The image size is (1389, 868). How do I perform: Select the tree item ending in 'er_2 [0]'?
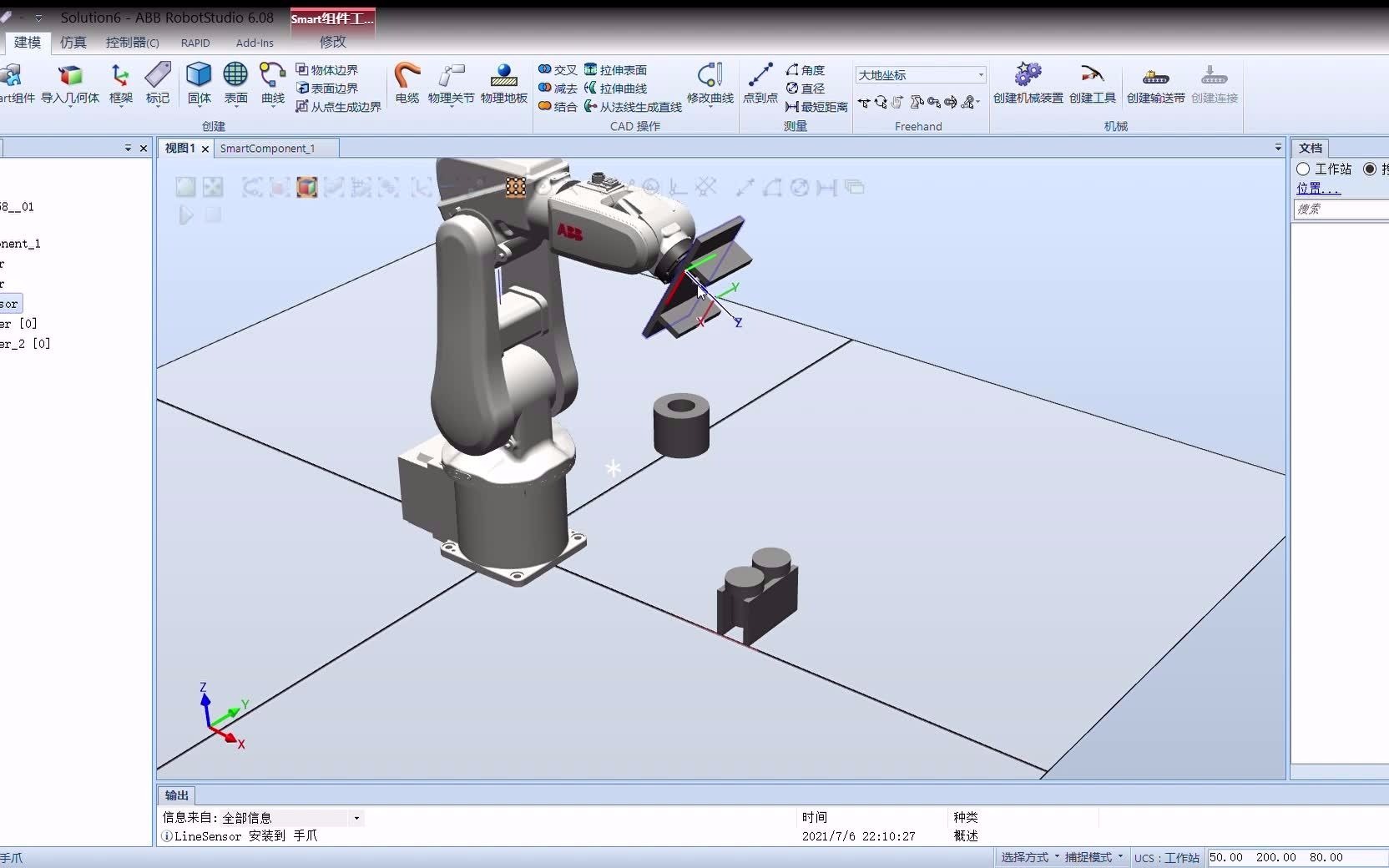[25, 344]
